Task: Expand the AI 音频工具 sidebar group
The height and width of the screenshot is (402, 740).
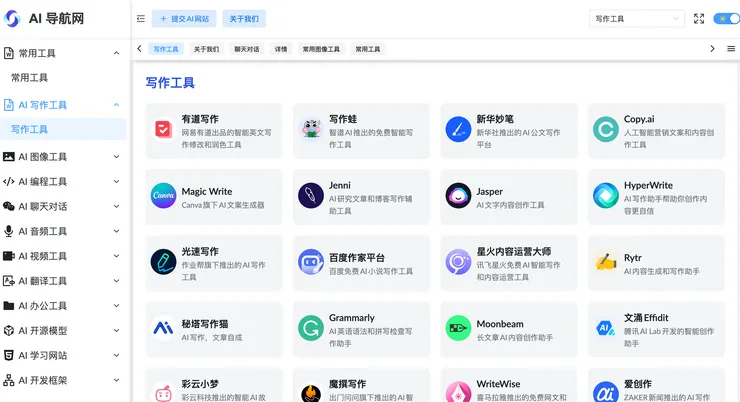Action: [63, 231]
